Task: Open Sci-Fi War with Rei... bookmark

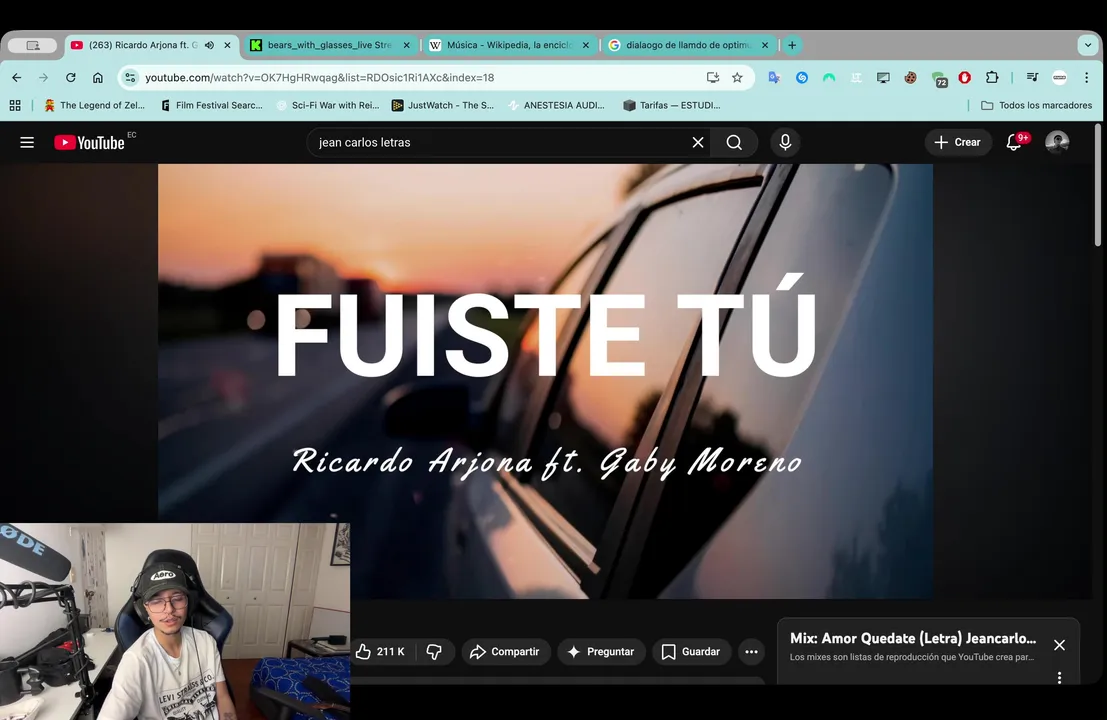Action: pyautogui.click(x=328, y=105)
